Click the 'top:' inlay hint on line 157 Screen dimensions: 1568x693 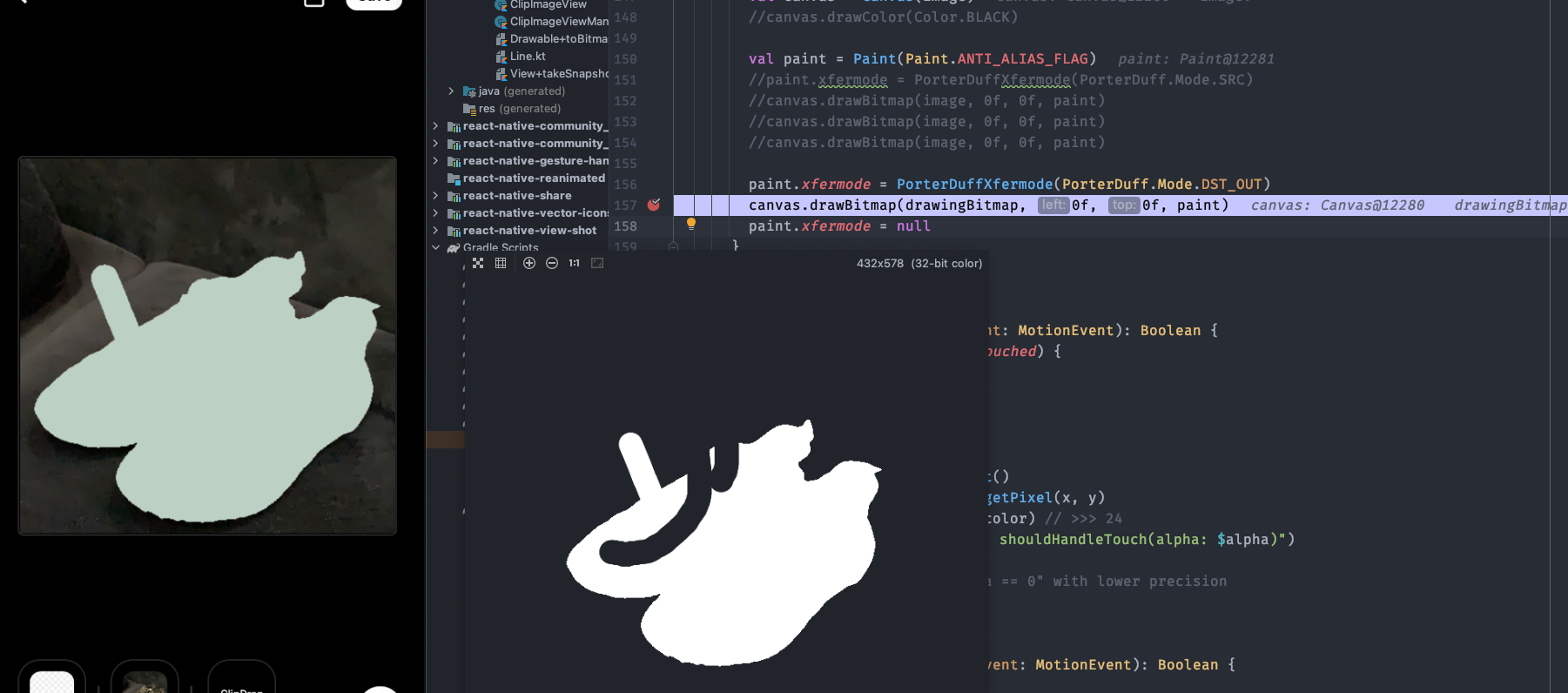(1124, 205)
